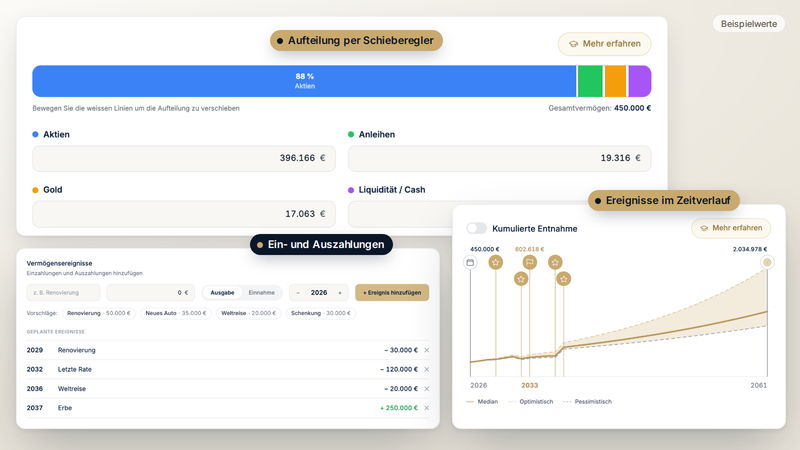Click the Gold amount input field
The width and height of the screenshot is (800, 450).
click(184, 214)
